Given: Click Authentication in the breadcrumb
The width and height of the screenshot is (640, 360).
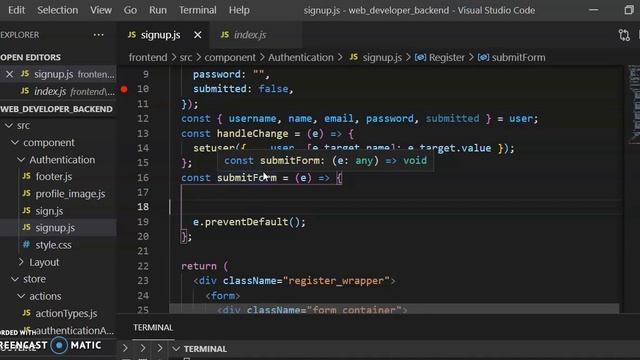Looking at the screenshot, I should point(301,58).
